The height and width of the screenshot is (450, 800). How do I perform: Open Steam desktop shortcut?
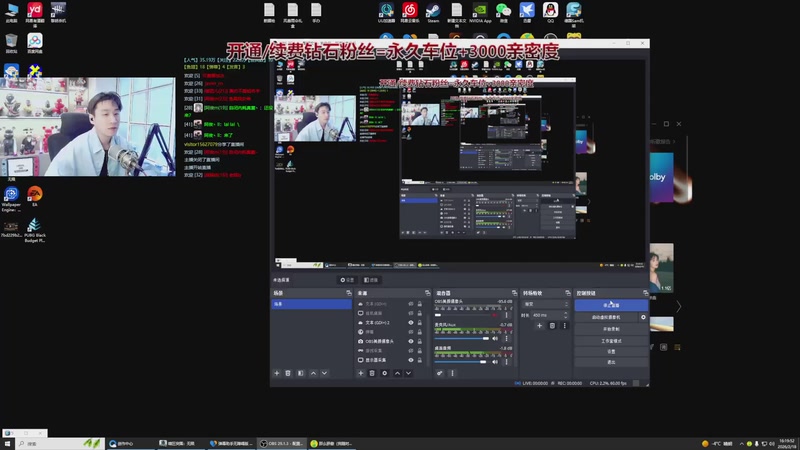433,12
